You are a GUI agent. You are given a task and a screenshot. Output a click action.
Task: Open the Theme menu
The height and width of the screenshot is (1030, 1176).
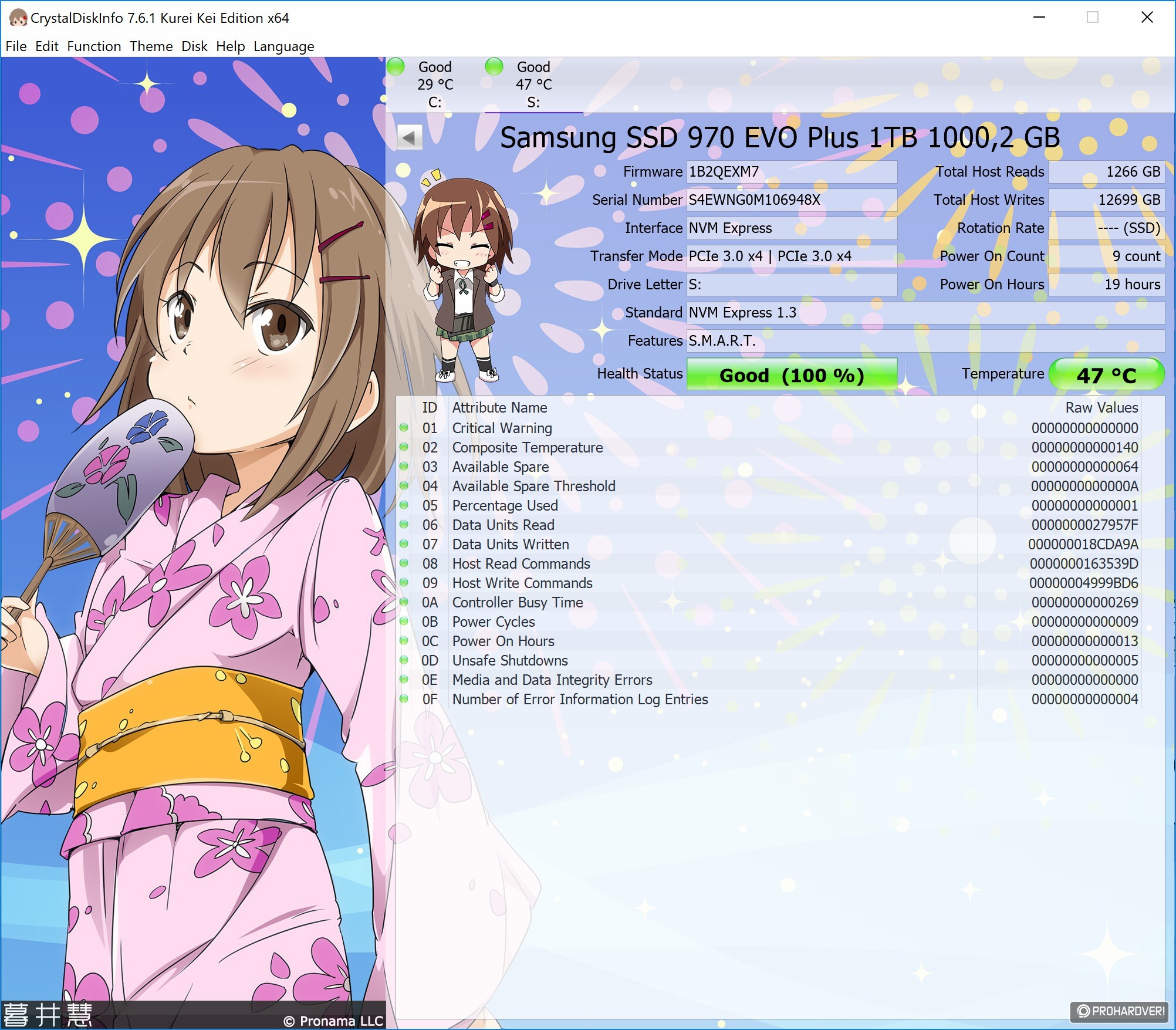coord(151,46)
